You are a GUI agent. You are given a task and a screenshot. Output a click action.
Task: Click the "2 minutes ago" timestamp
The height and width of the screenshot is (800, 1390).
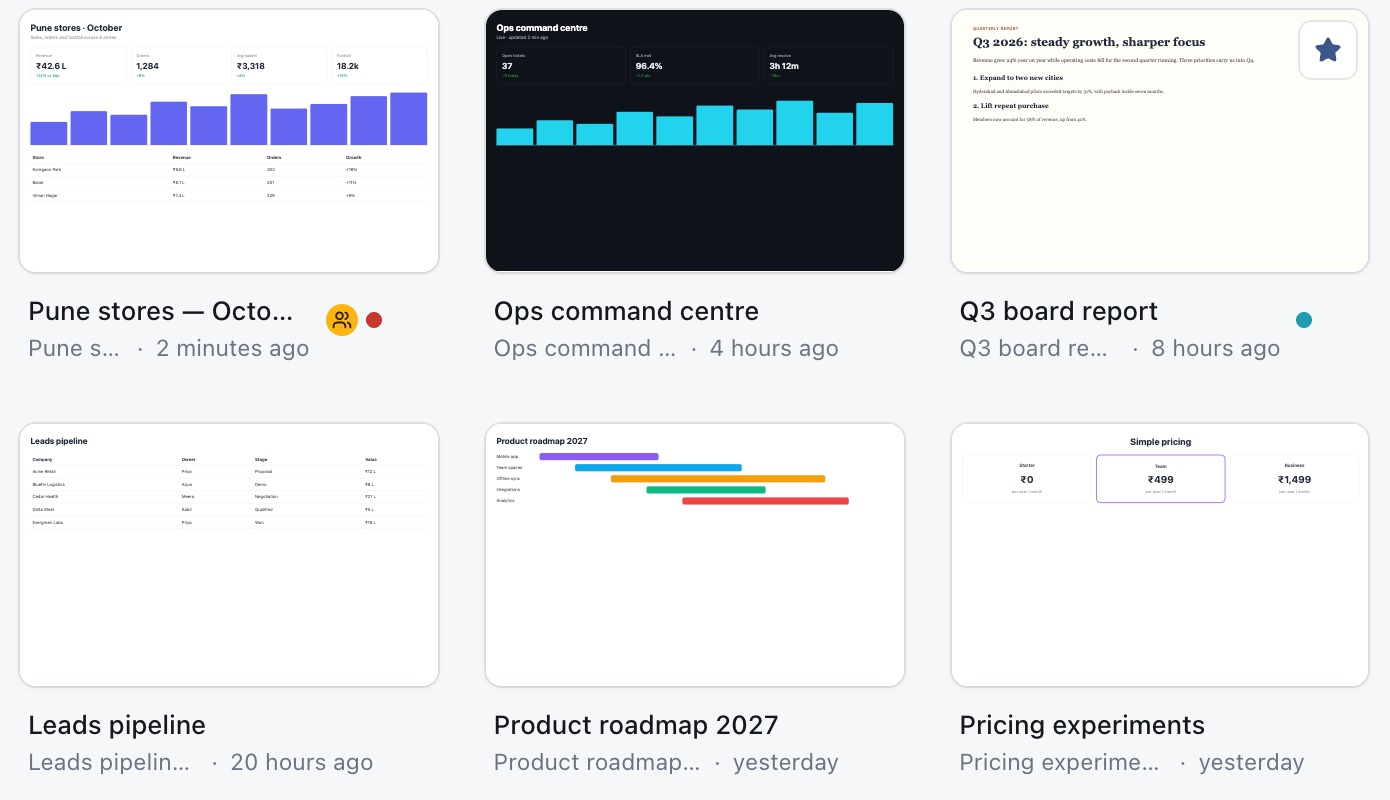tap(233, 348)
